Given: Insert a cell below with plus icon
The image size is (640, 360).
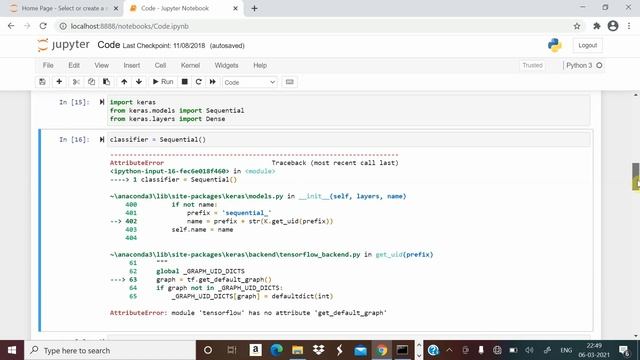Looking at the screenshot, I should (59, 82).
